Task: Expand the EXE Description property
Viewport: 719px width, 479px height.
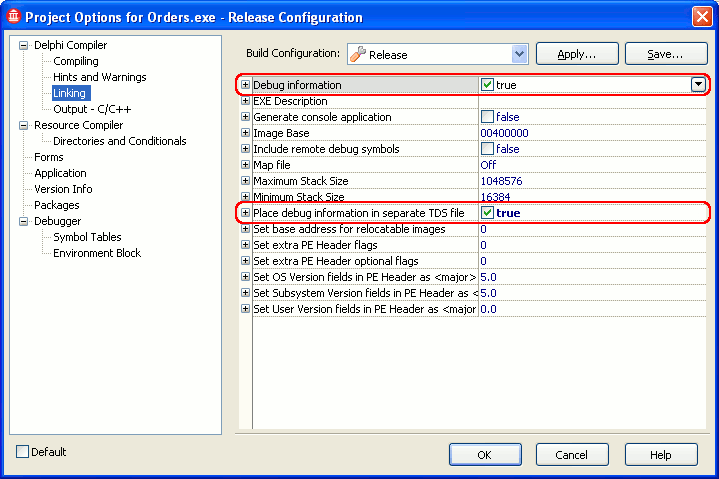Action: click(245, 101)
